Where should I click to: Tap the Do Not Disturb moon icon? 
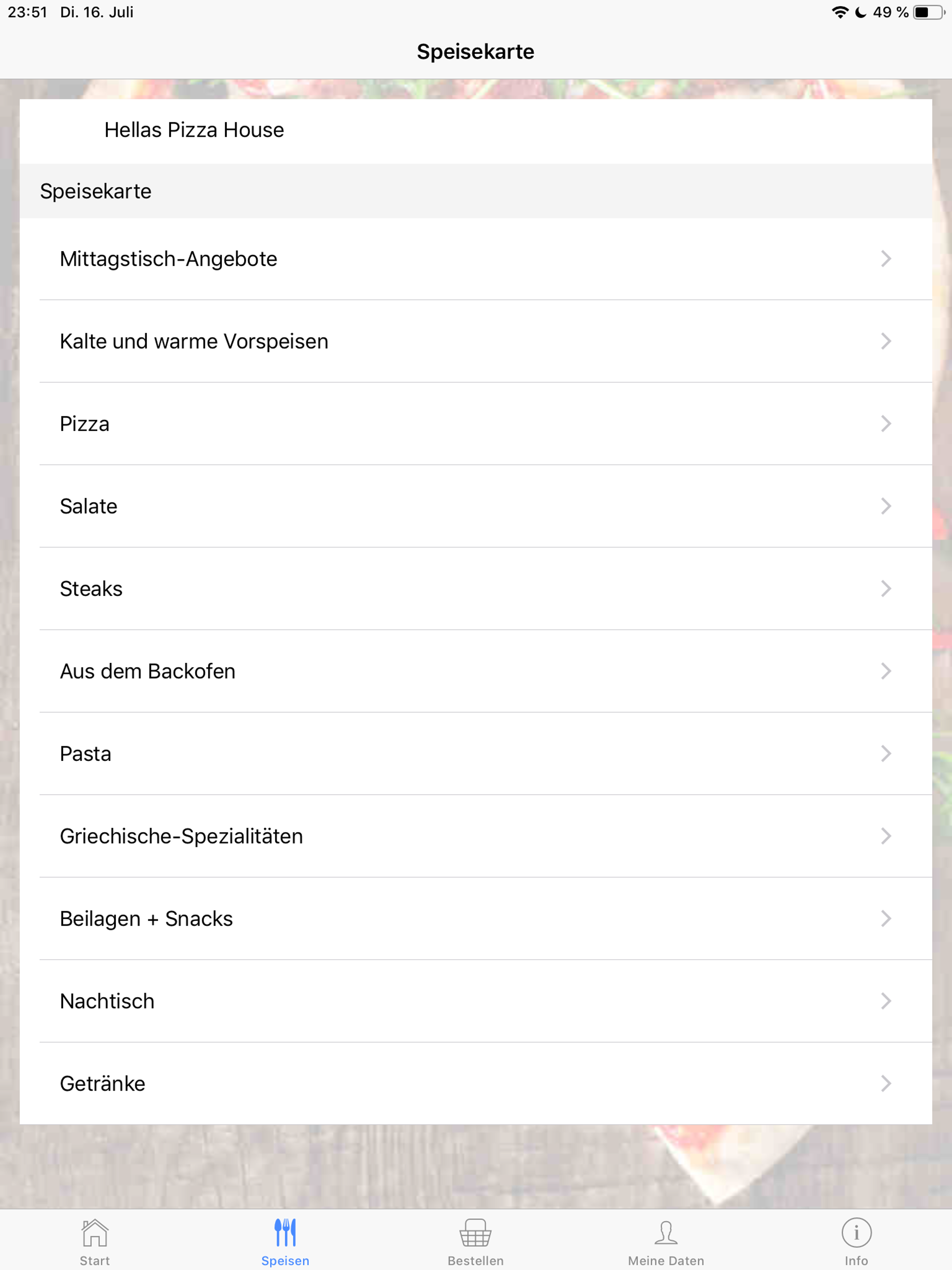860,12
